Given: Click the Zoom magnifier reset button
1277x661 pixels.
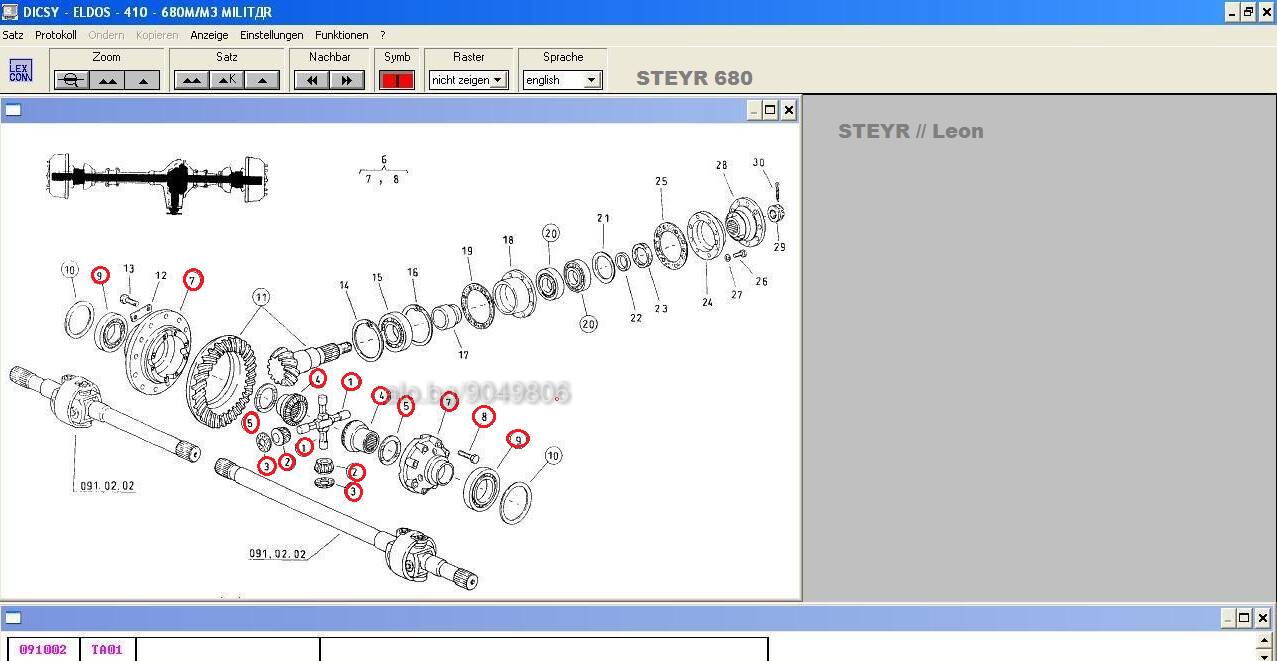Looking at the screenshot, I should 71,80.
